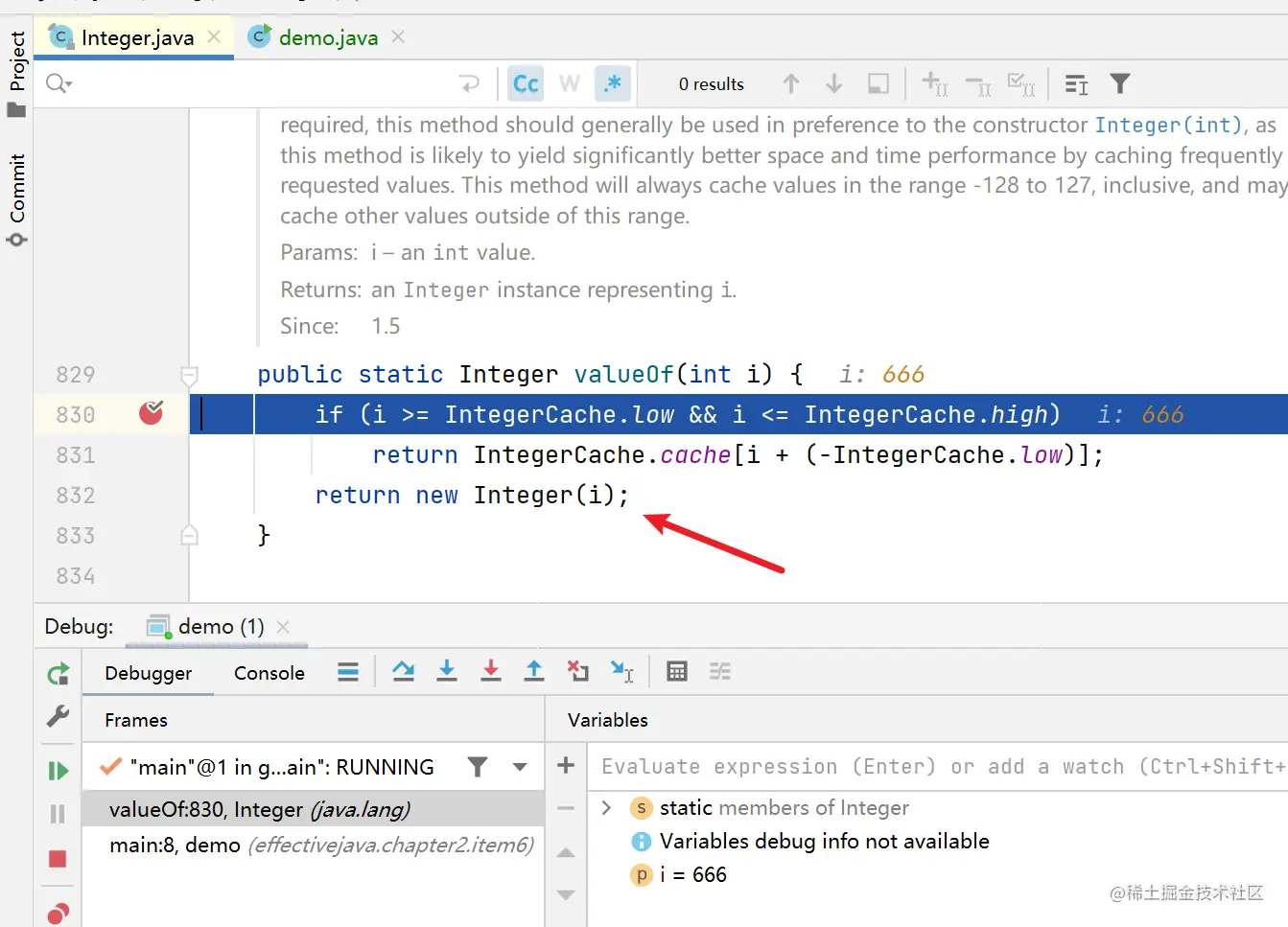This screenshot has width=1288, height=927.
Task: Open search multiline options icon
Action: pos(1076,84)
